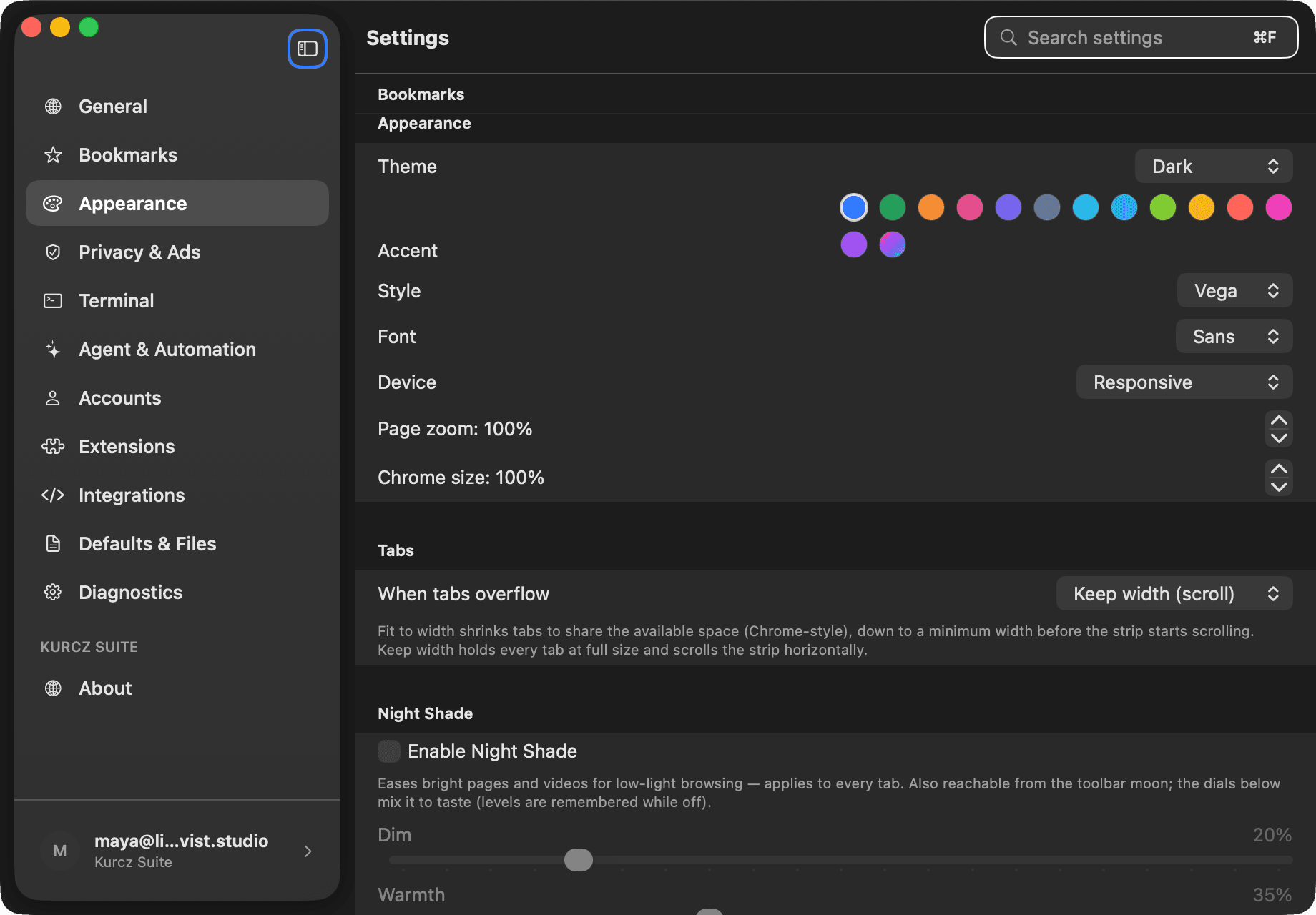
Task: Click the M avatar for maya's account
Action: pyautogui.click(x=60, y=851)
